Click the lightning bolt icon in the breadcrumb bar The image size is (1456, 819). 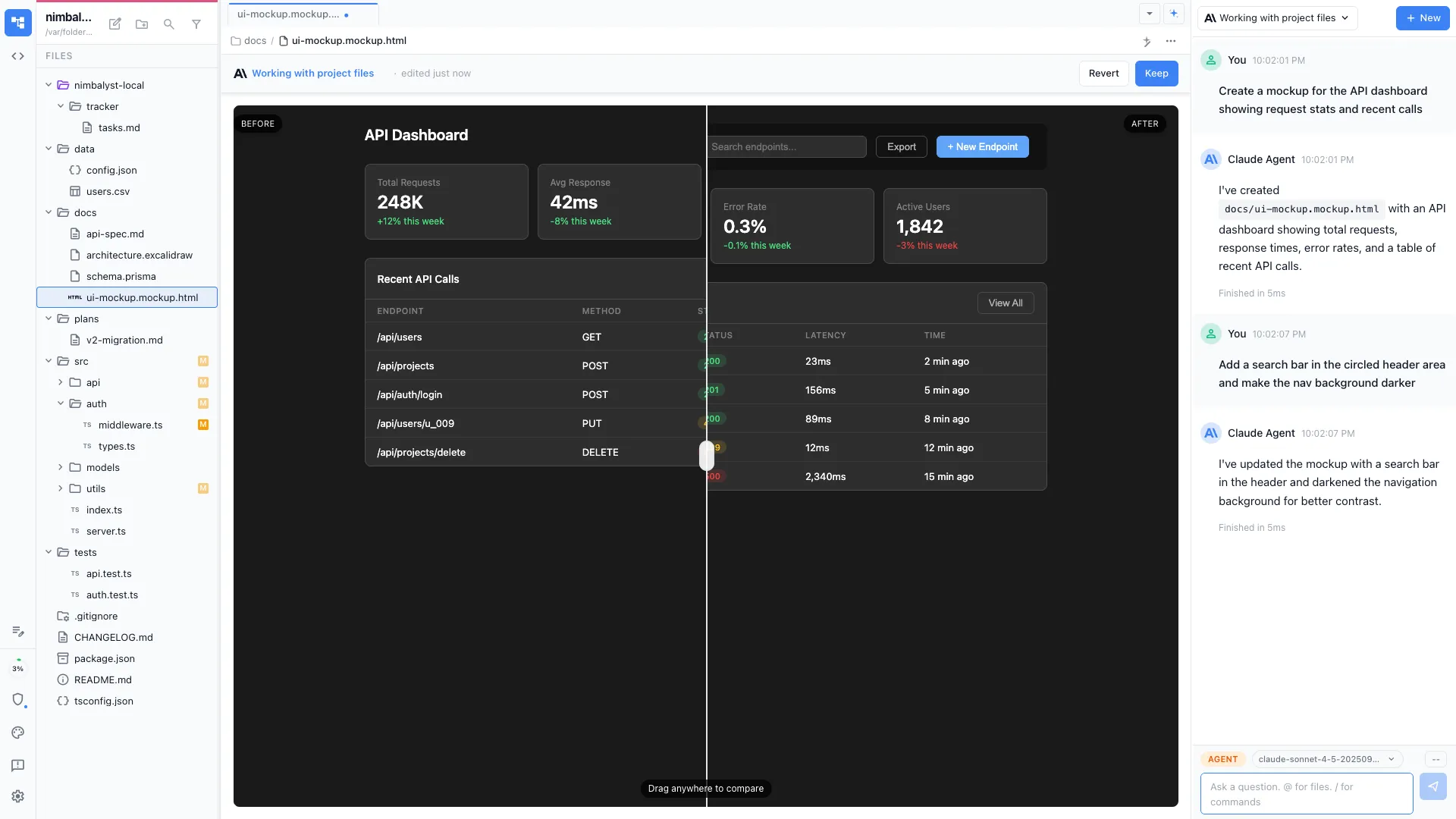click(1147, 42)
